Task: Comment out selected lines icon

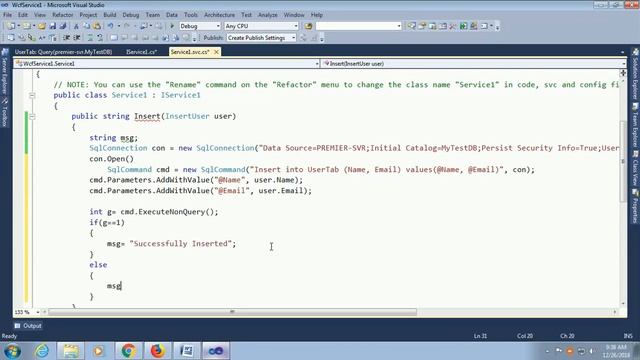Action: pyautogui.click(x=90, y=38)
